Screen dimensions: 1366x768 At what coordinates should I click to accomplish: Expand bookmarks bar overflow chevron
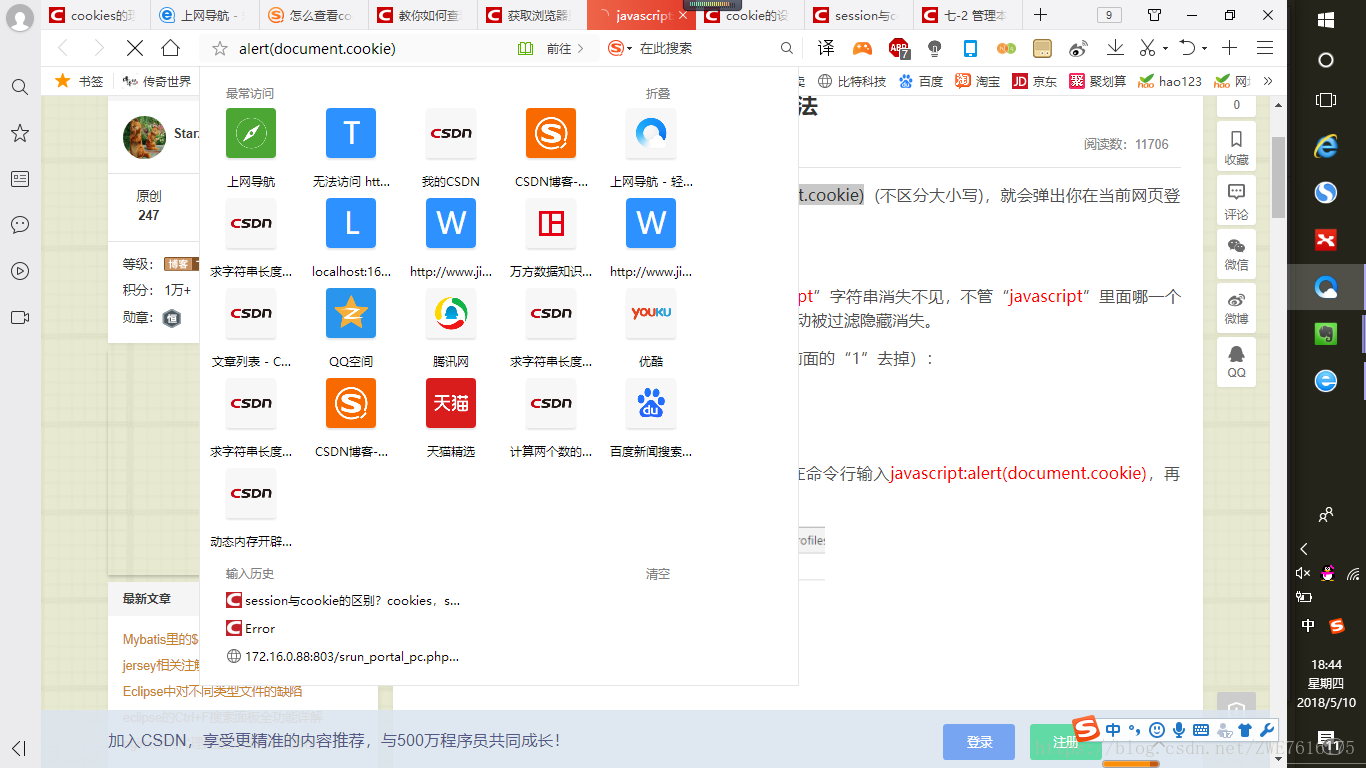pyautogui.click(x=1268, y=81)
